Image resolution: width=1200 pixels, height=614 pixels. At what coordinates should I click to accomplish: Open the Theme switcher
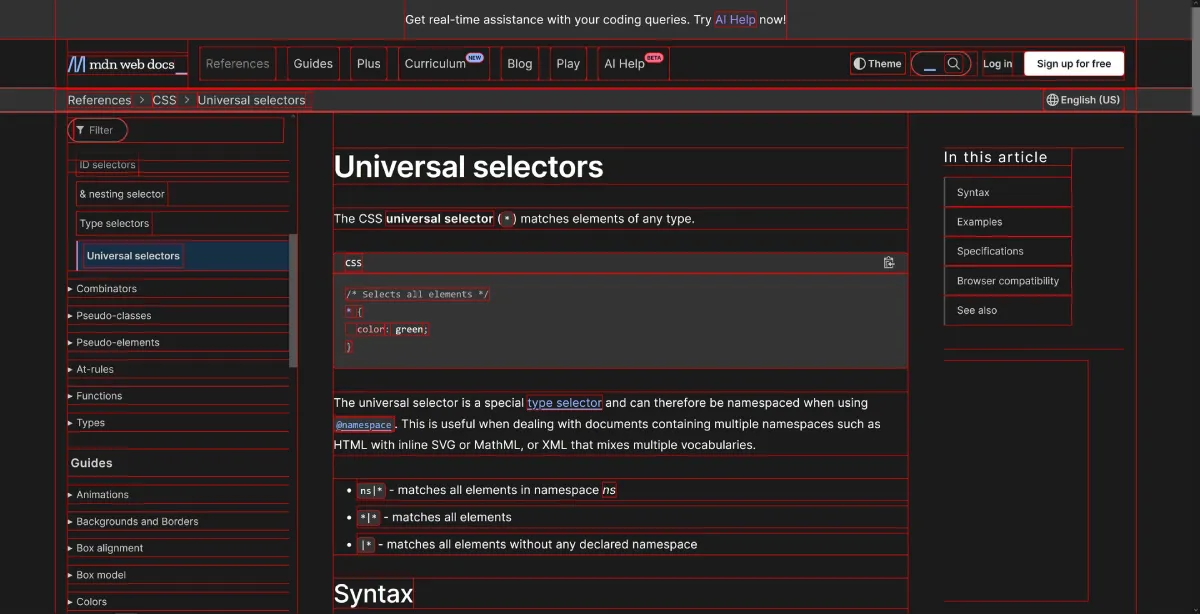coord(877,64)
